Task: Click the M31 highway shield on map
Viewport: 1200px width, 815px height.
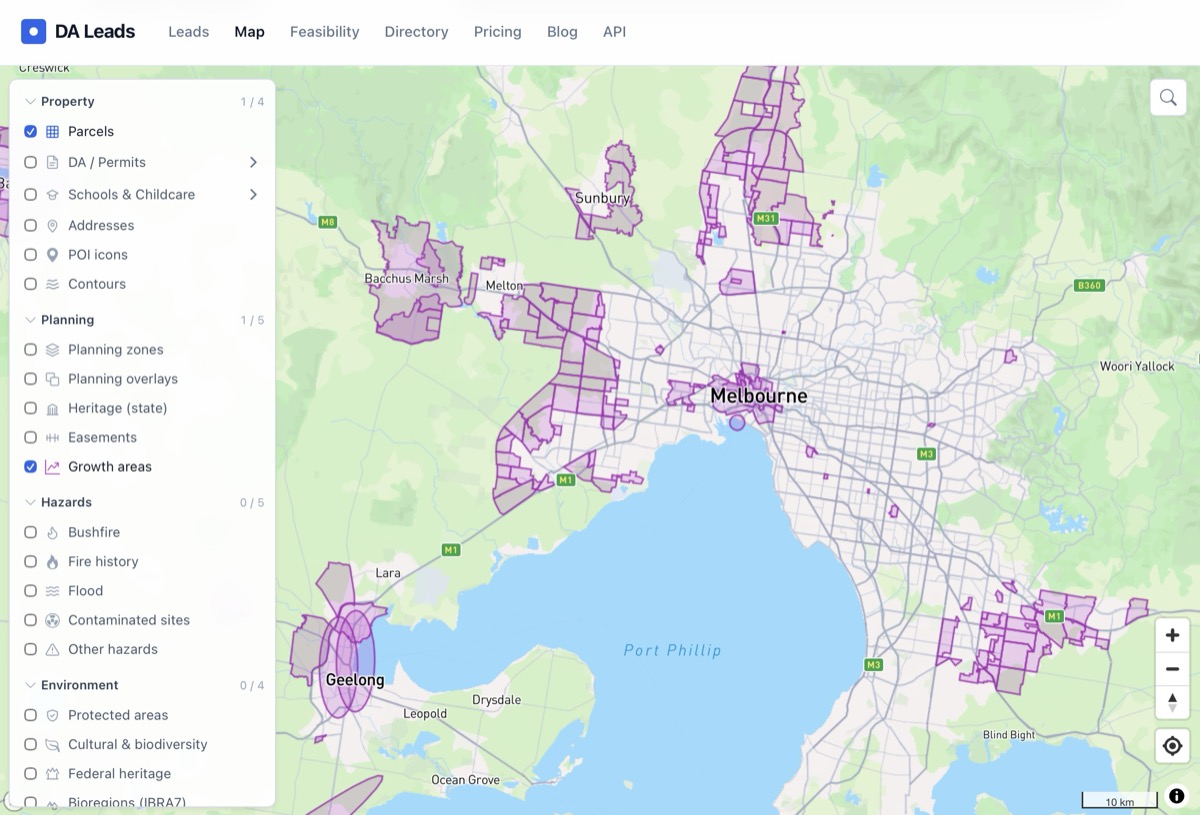Action: (766, 218)
